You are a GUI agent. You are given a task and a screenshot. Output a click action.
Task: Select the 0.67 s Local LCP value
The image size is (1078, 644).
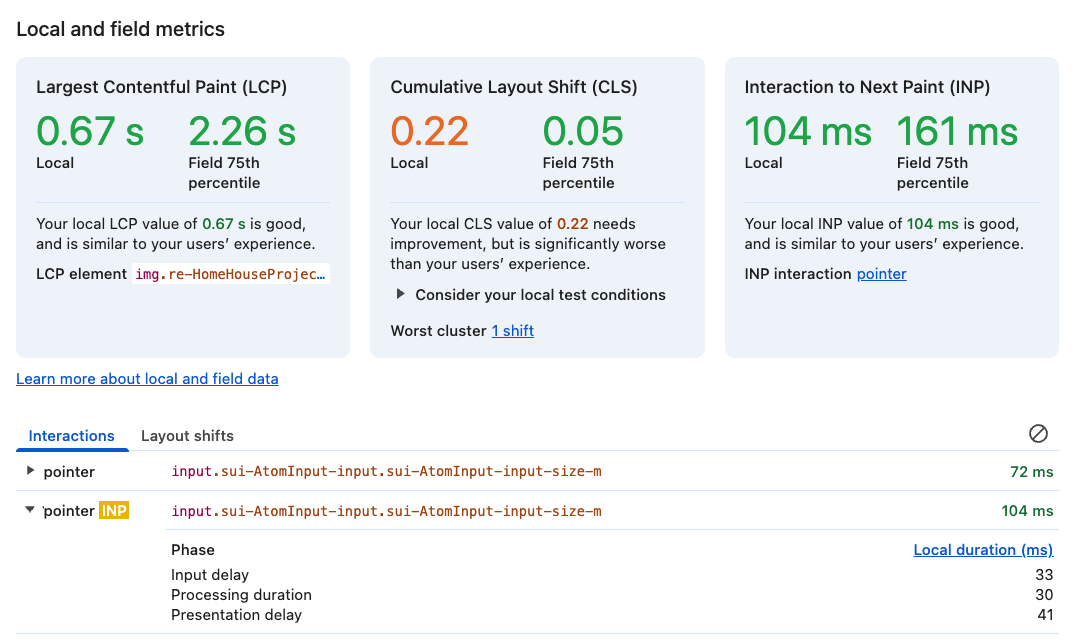(89, 131)
